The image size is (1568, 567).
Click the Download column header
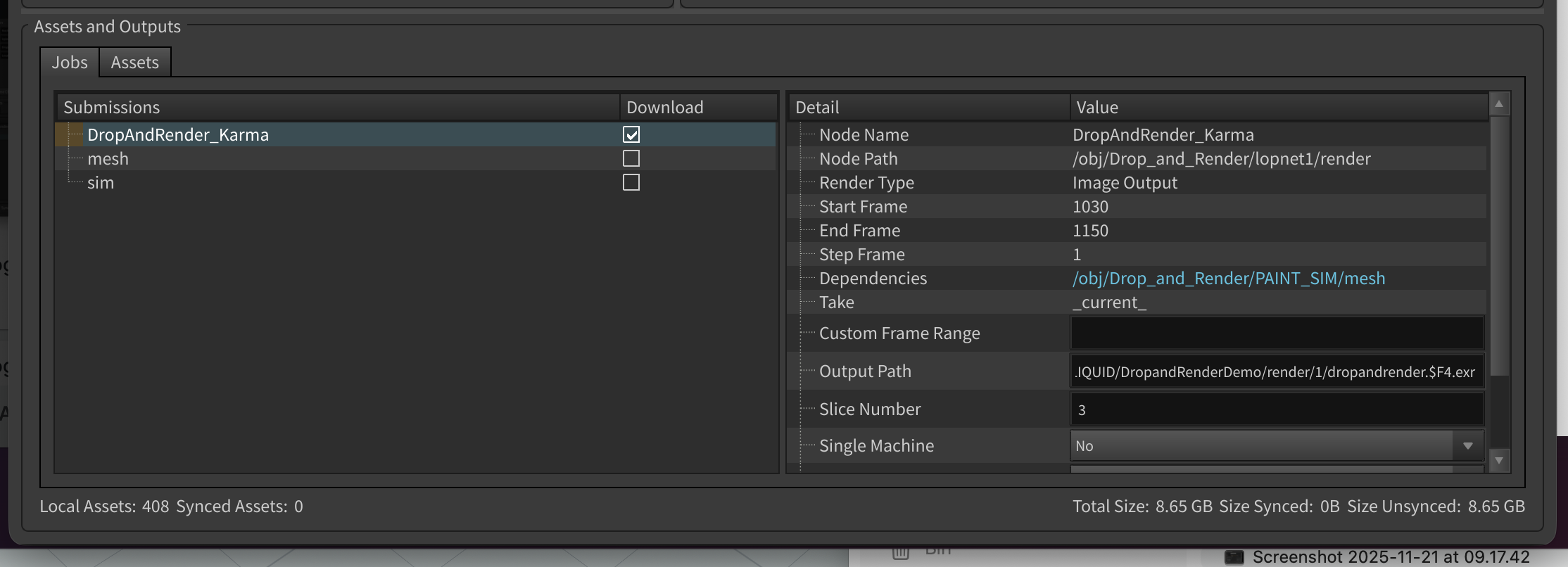tap(698, 107)
